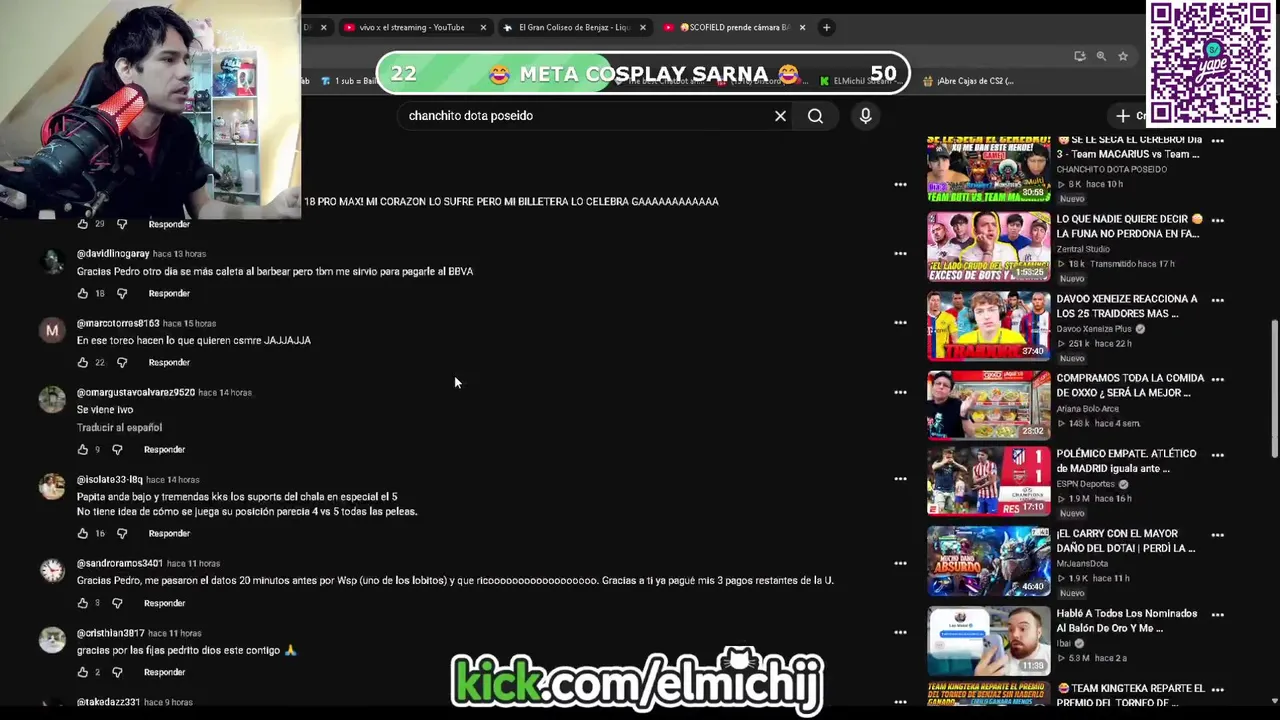Dislike the comment by @marcotorres8163

click(x=122, y=362)
